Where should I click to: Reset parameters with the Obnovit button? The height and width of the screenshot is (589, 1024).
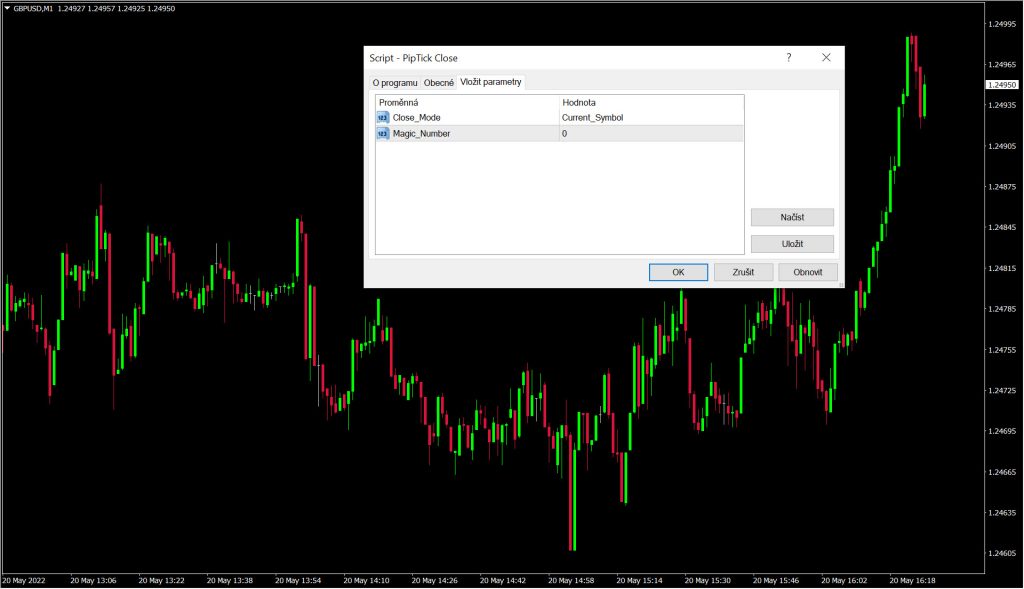click(x=808, y=271)
